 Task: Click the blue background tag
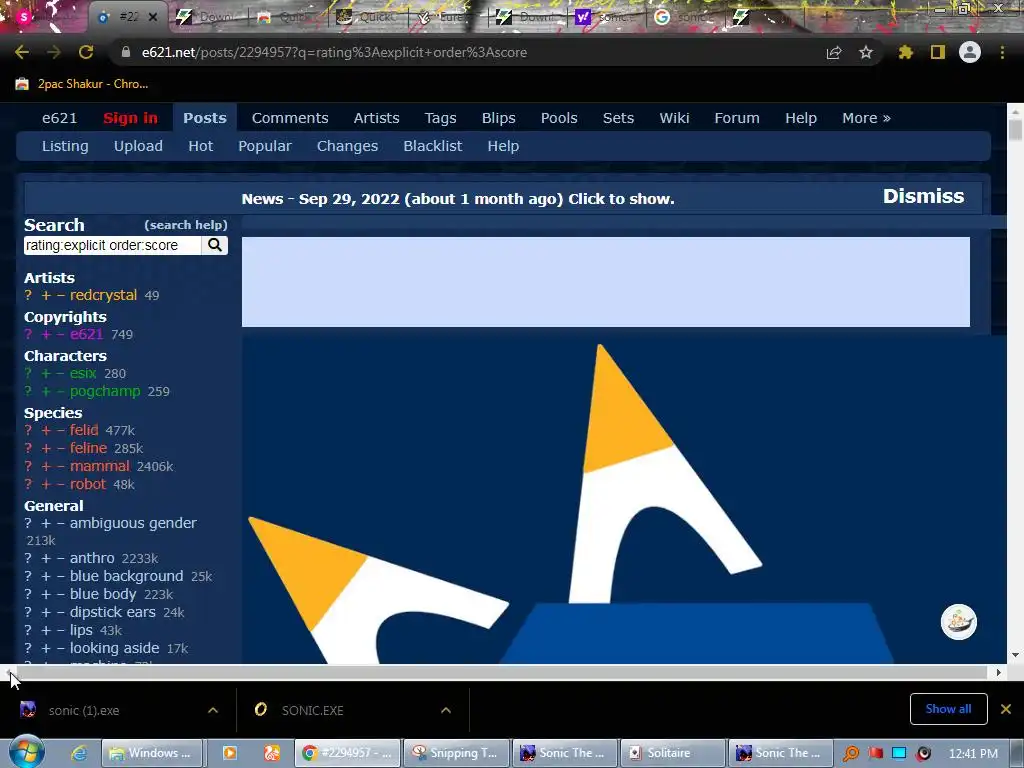coord(126,576)
